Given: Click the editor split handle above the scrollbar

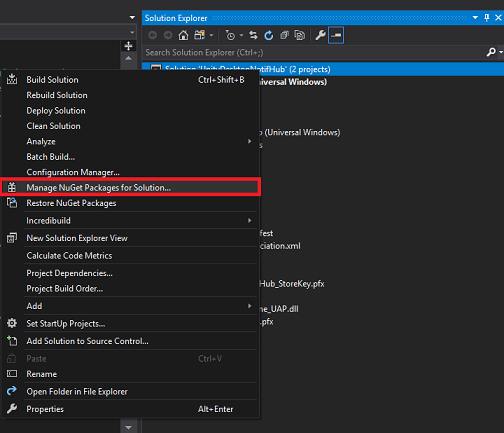Looking at the screenshot, I should click(128, 46).
